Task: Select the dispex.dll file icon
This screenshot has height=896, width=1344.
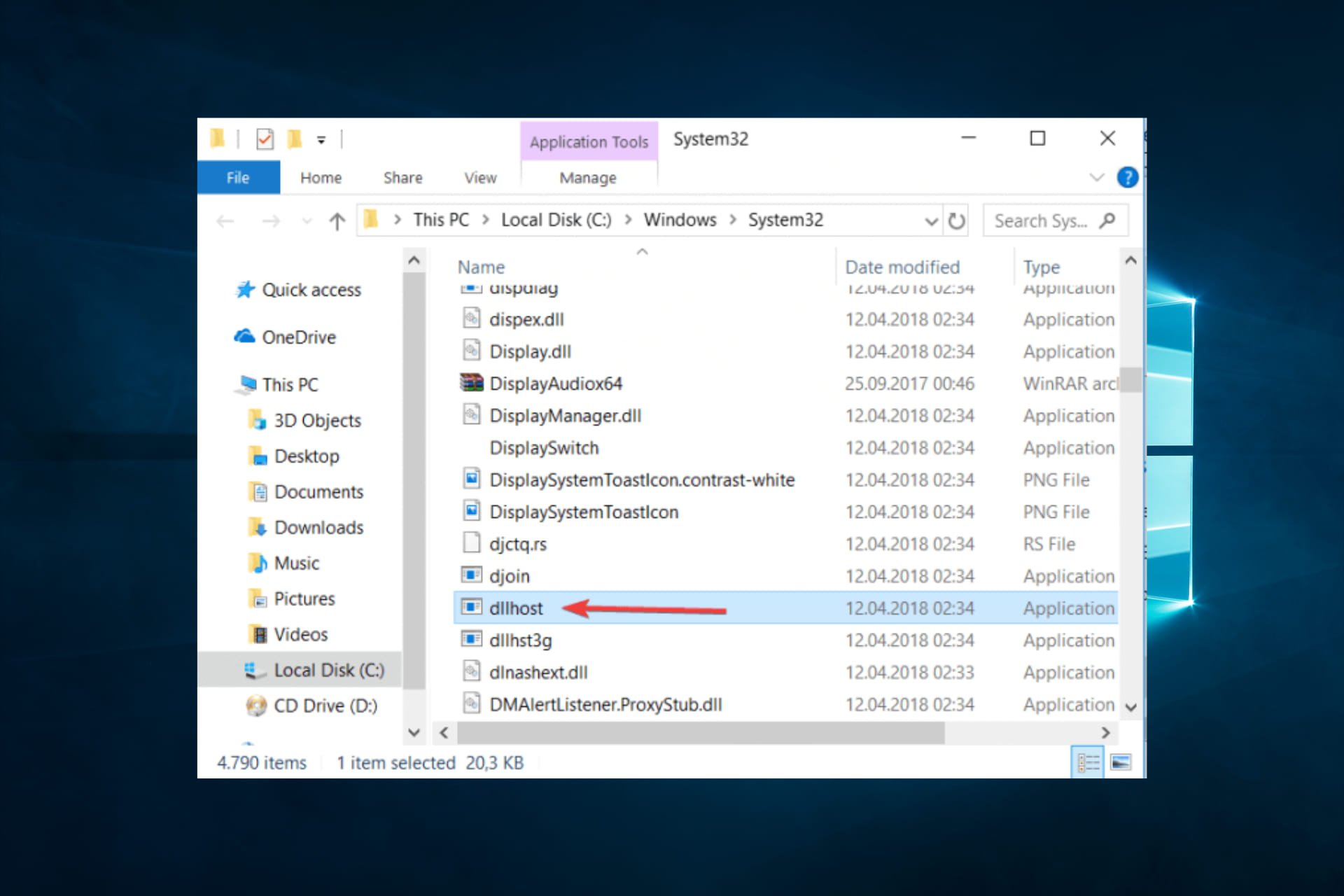Action: point(472,318)
